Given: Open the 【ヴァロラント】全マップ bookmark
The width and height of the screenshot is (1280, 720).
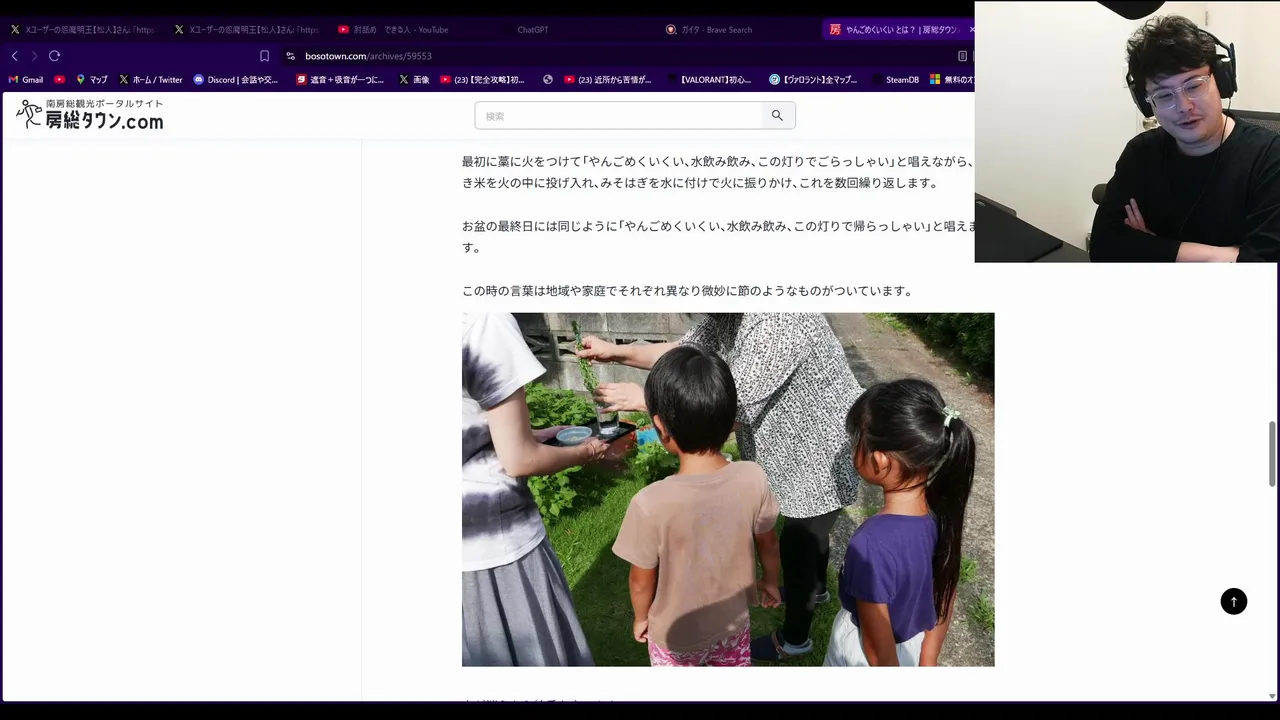Looking at the screenshot, I should pyautogui.click(x=813, y=79).
